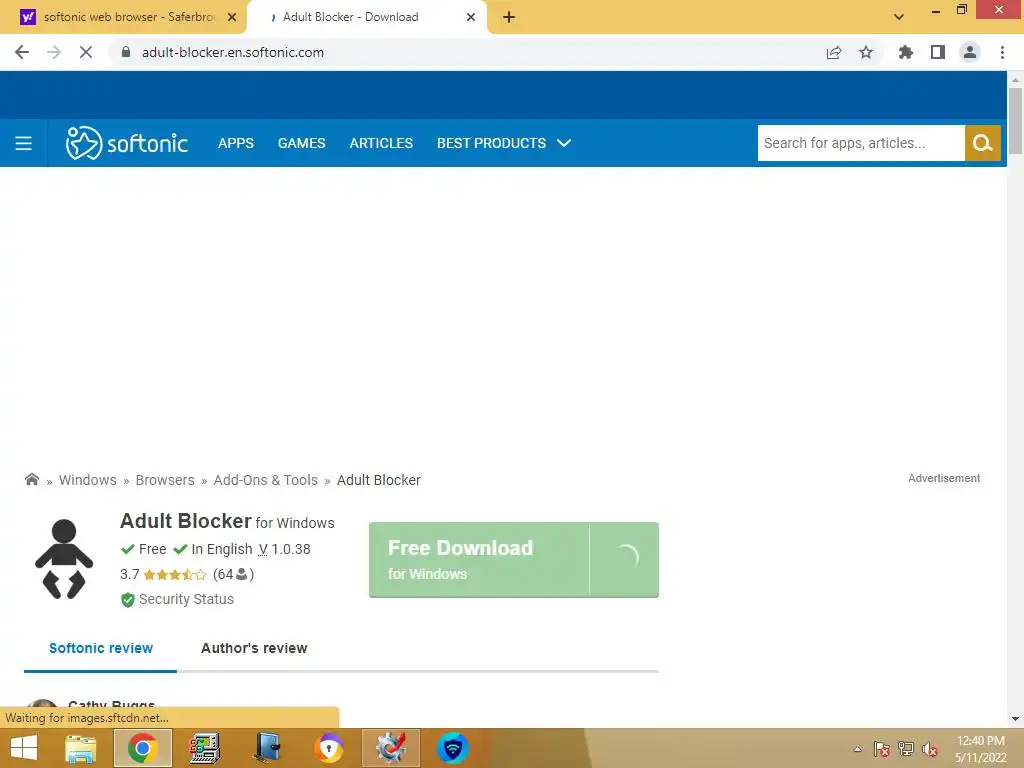Show hidden system tray icons

pyautogui.click(x=857, y=749)
